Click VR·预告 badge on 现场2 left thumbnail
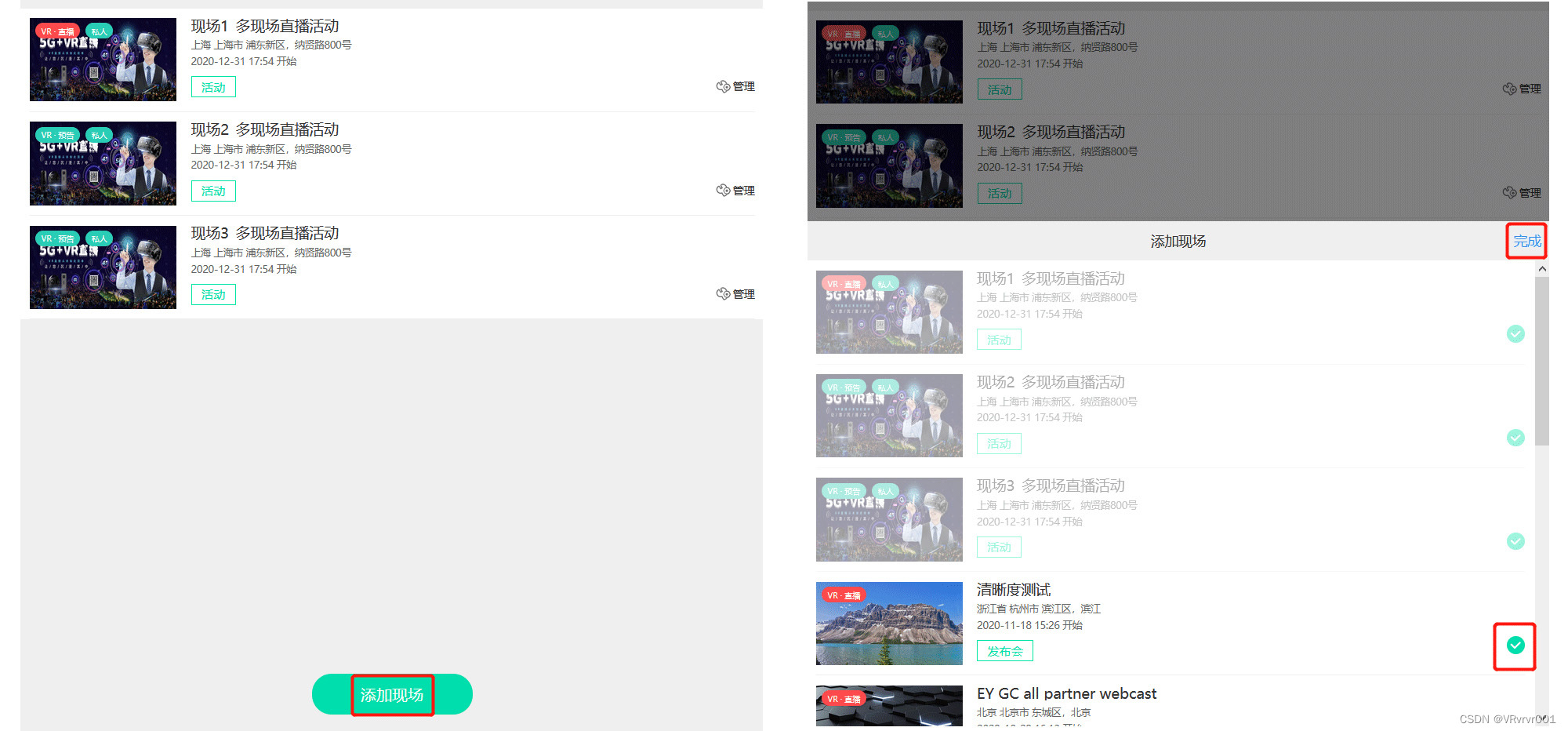The image size is (1568, 731). [58, 135]
